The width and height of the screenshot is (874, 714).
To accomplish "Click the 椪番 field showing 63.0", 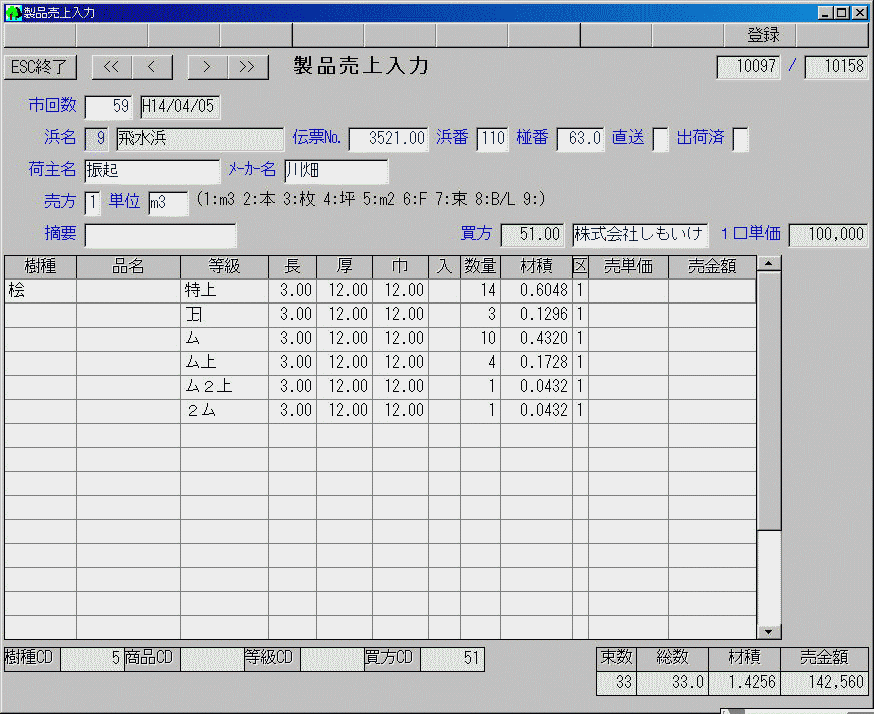I will coord(580,139).
